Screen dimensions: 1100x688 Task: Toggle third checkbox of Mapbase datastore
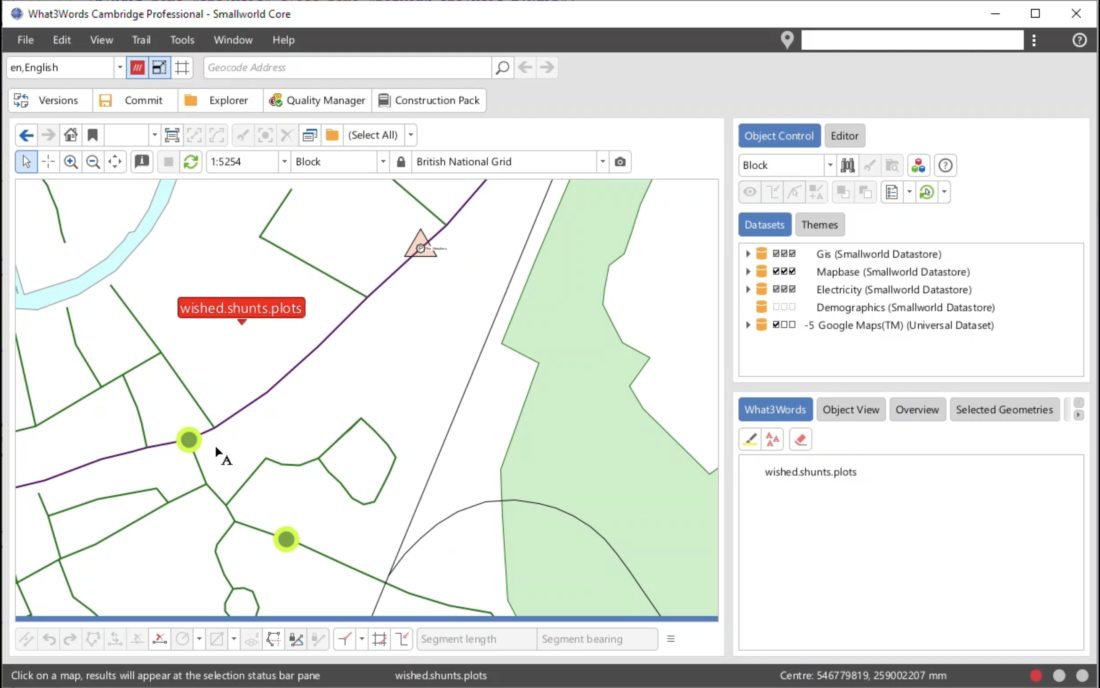click(792, 271)
